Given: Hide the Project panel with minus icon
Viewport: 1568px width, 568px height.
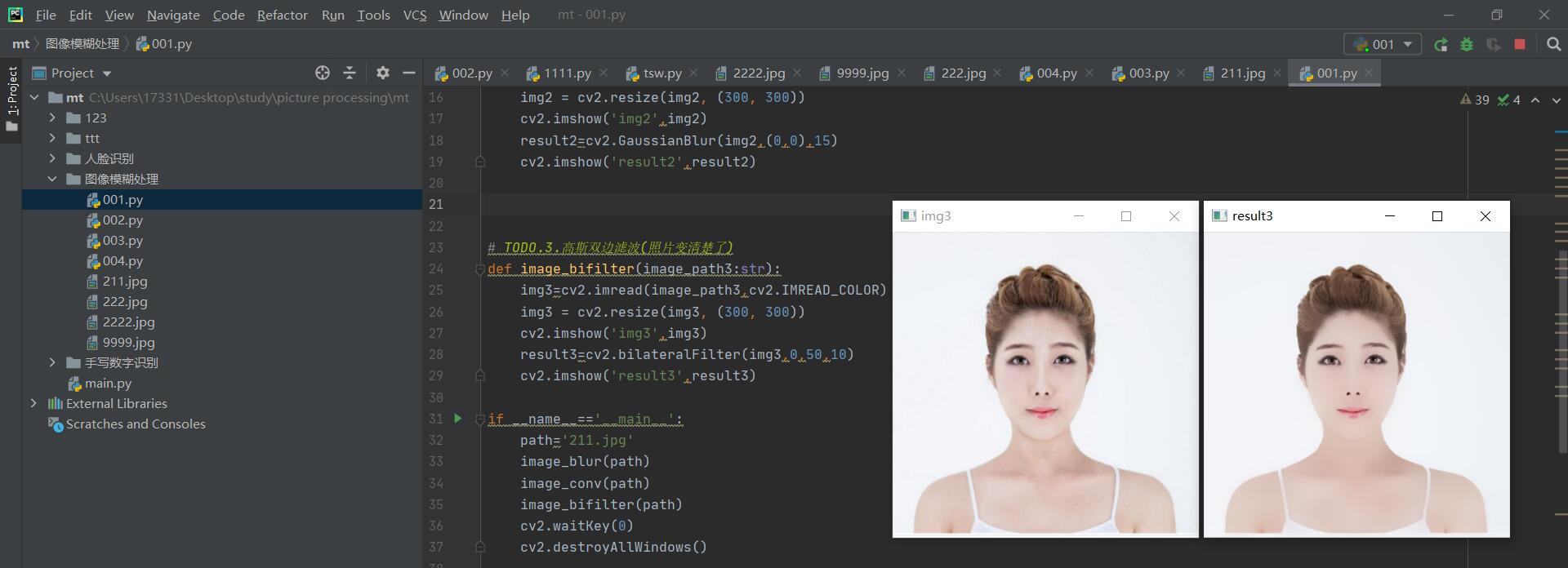Looking at the screenshot, I should (x=409, y=73).
